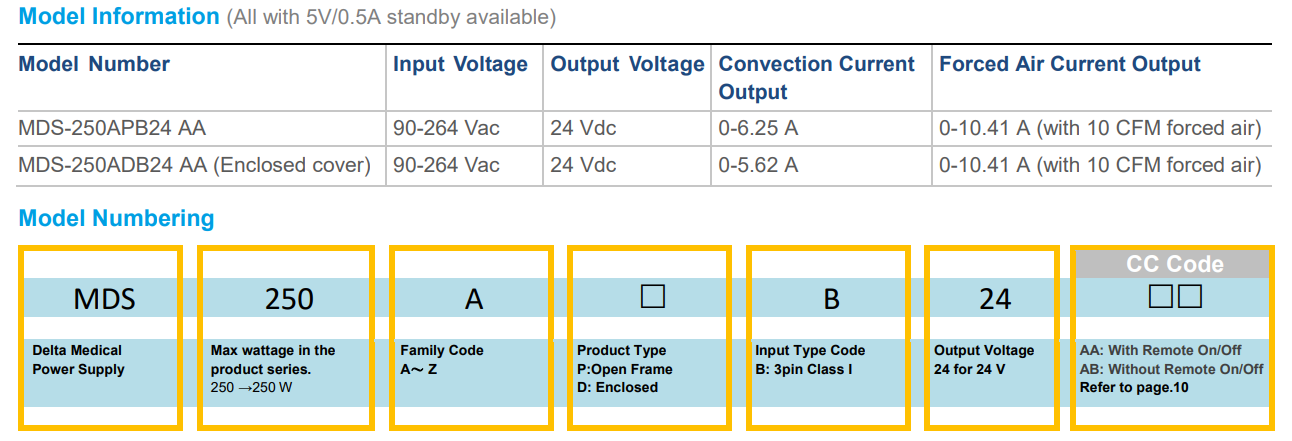Click the family code letter "A"

pos(474,299)
